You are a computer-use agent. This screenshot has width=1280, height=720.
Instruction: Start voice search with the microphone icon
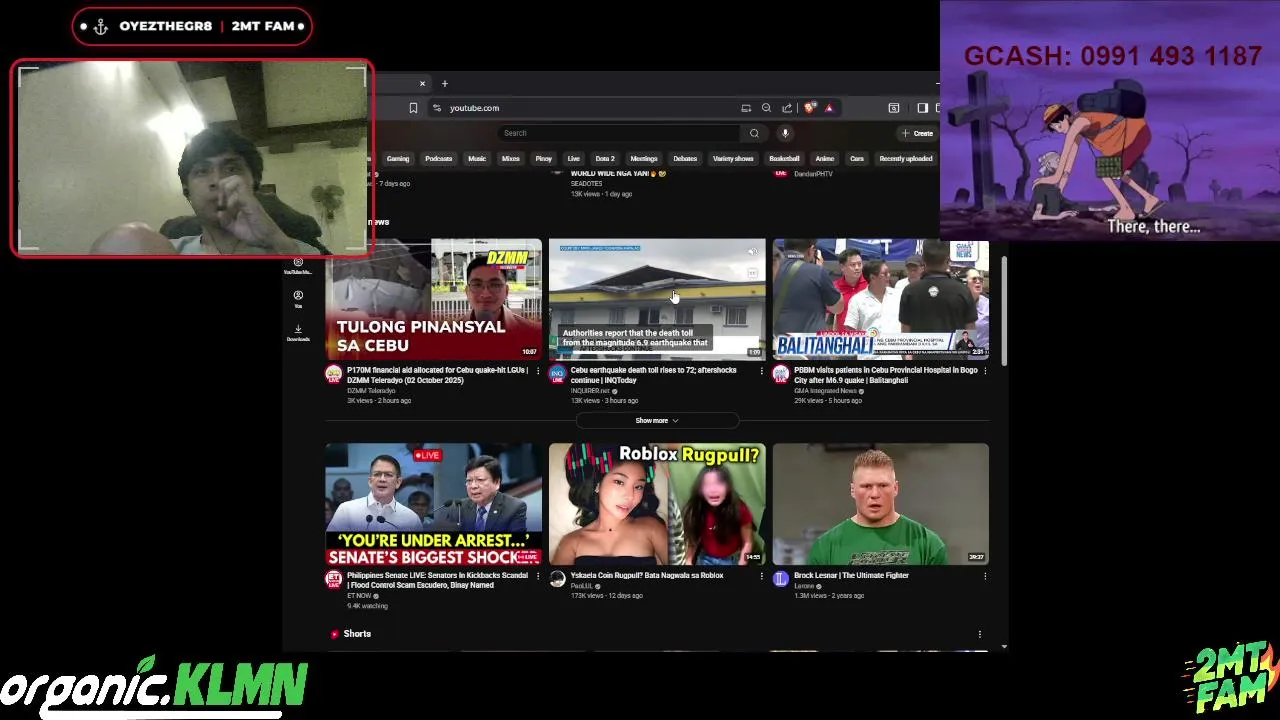785,133
